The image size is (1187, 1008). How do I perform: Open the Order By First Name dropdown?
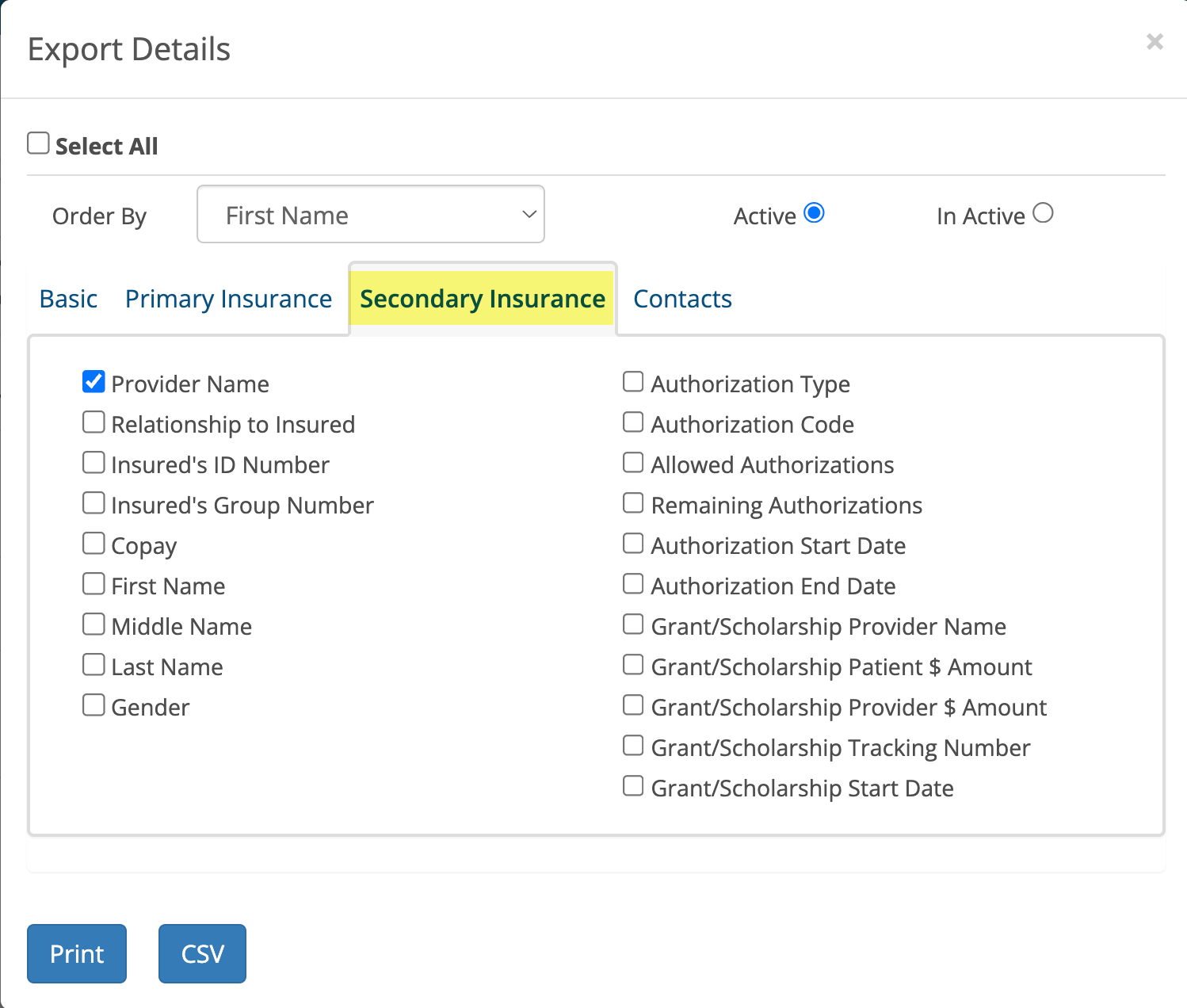(x=371, y=214)
